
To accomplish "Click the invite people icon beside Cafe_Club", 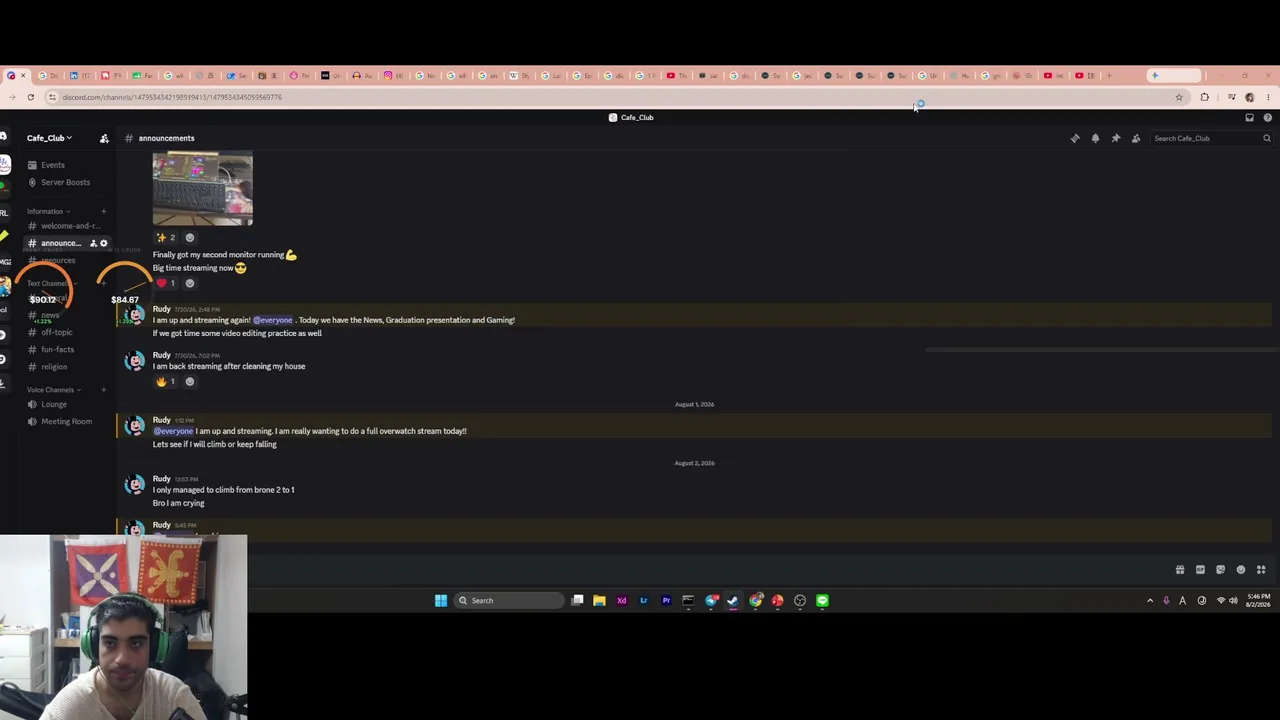I will coord(104,138).
